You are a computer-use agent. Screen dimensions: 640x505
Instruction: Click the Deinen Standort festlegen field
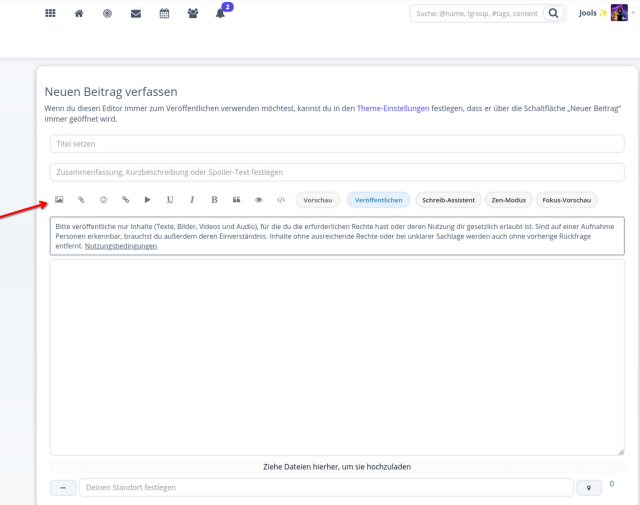327,487
